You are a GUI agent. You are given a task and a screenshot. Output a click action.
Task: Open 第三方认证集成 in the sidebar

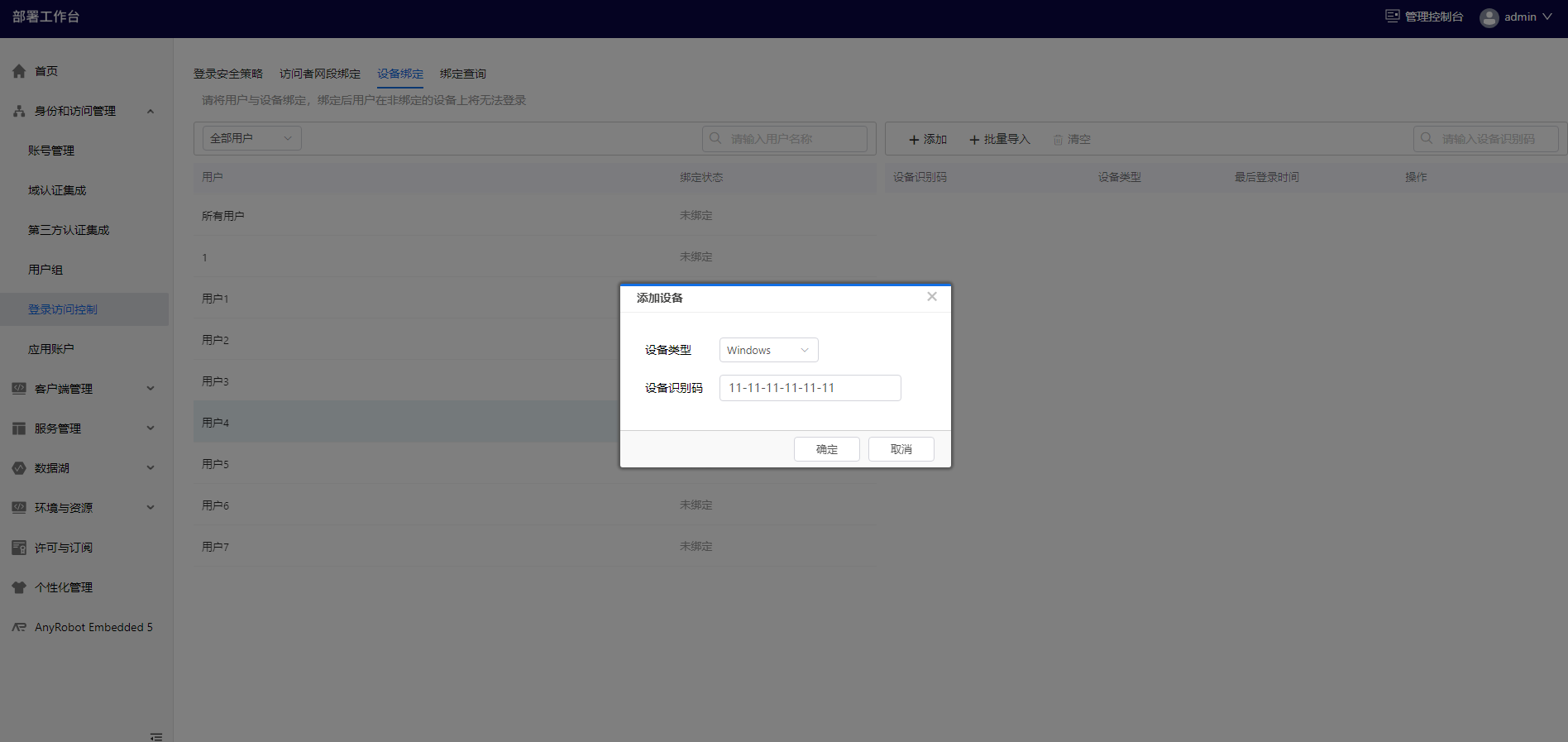point(69,230)
